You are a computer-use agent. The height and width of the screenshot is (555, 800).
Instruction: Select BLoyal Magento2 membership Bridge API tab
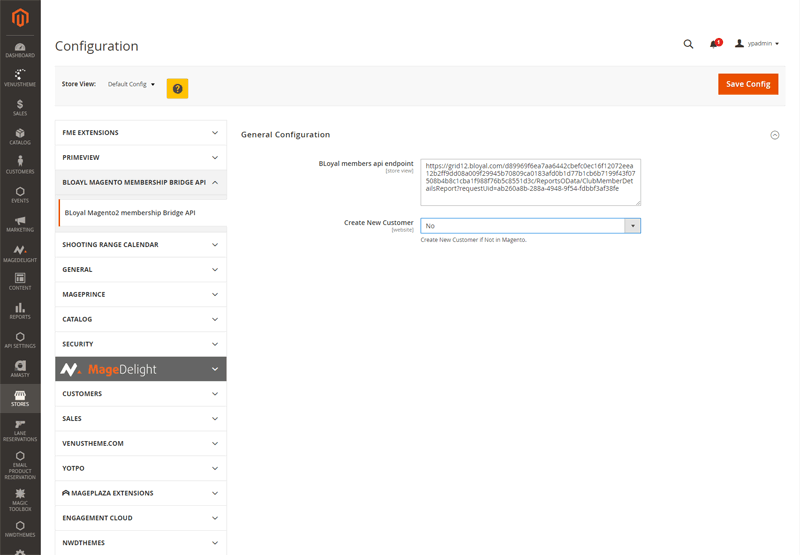coord(130,213)
